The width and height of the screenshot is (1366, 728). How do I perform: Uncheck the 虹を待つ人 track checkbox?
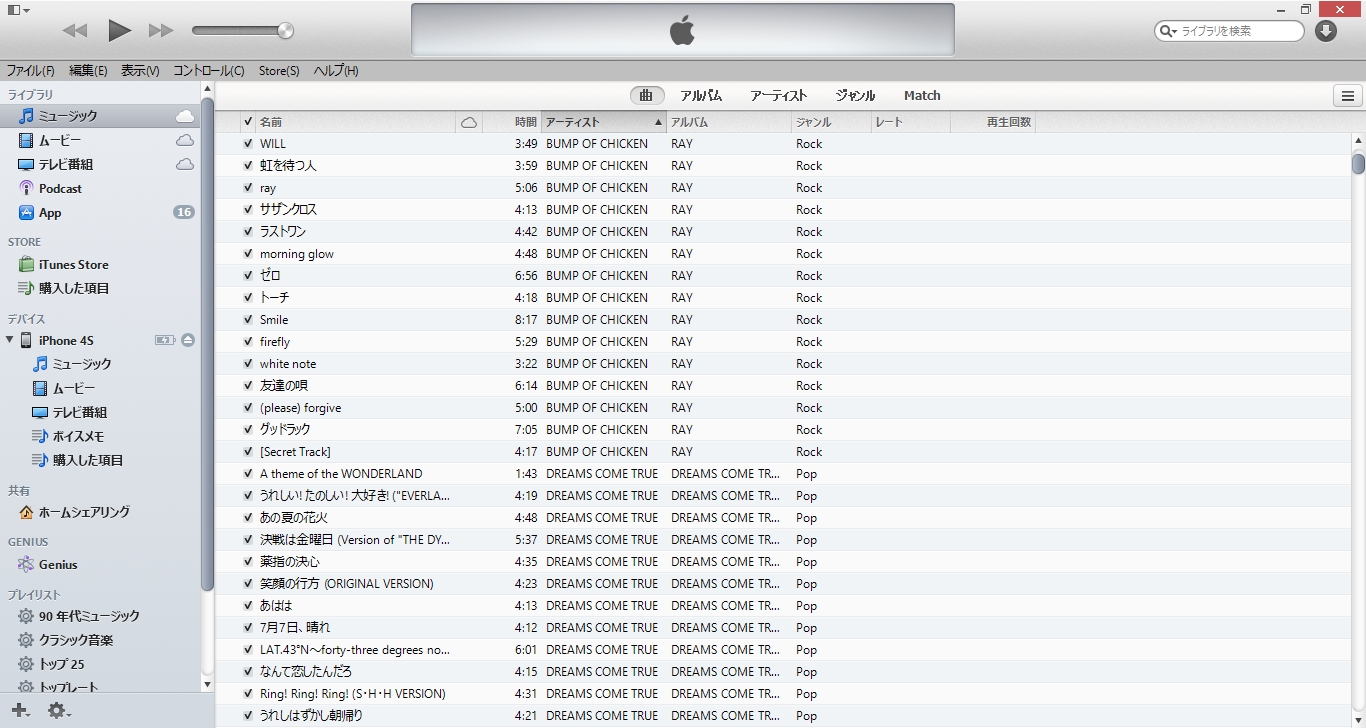tap(248, 166)
